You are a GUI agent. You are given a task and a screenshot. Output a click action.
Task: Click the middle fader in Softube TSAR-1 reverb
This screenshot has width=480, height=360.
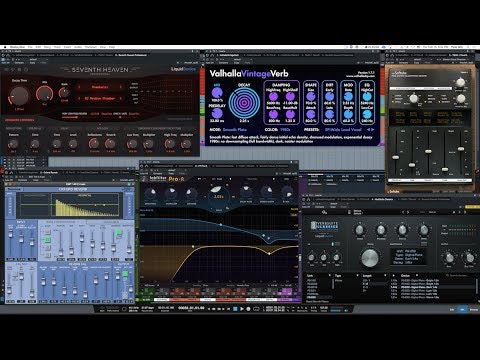[x=428, y=151]
